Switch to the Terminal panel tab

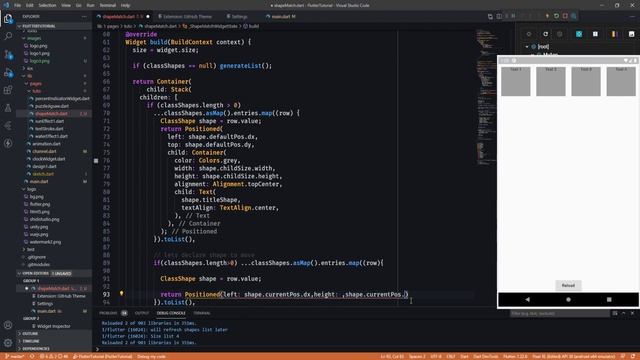click(x=202, y=313)
